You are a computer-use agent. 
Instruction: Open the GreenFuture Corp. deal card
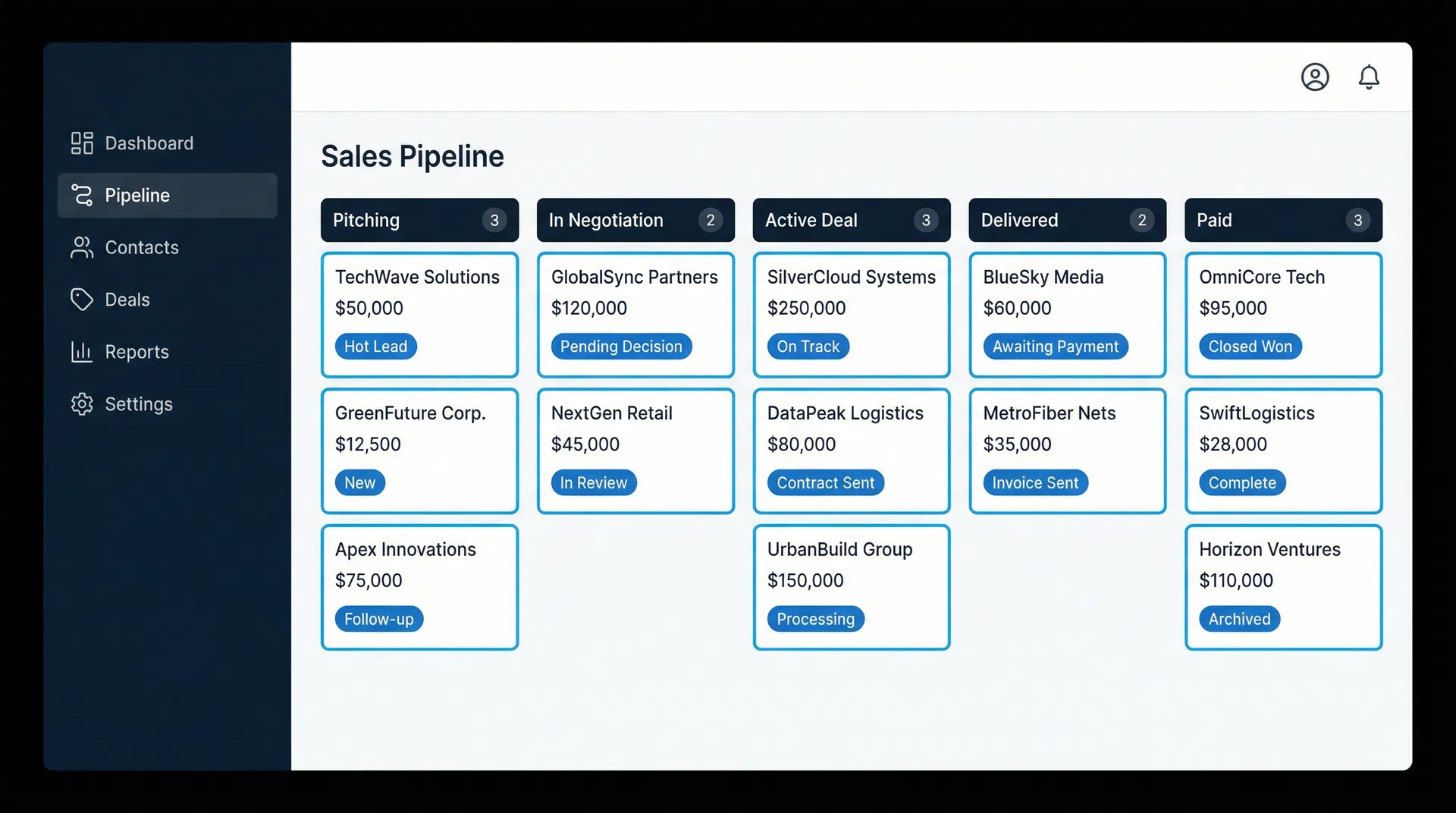coord(419,450)
